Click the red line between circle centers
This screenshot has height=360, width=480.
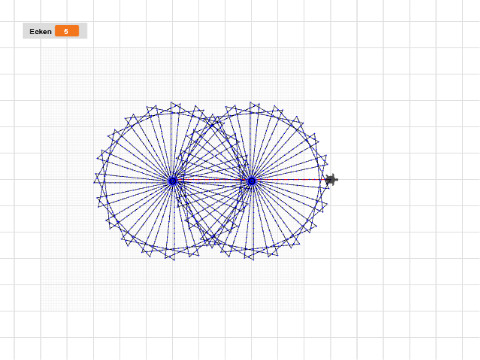click(212, 180)
